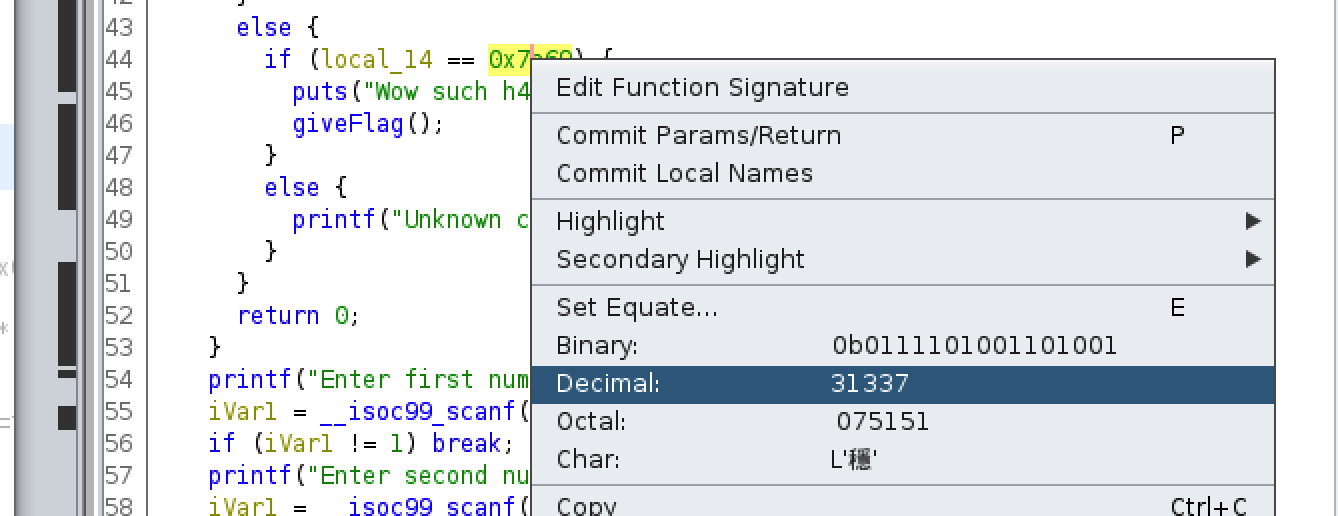Expand the Highlight submenu arrow
The image size is (1338, 516).
click(x=1253, y=221)
